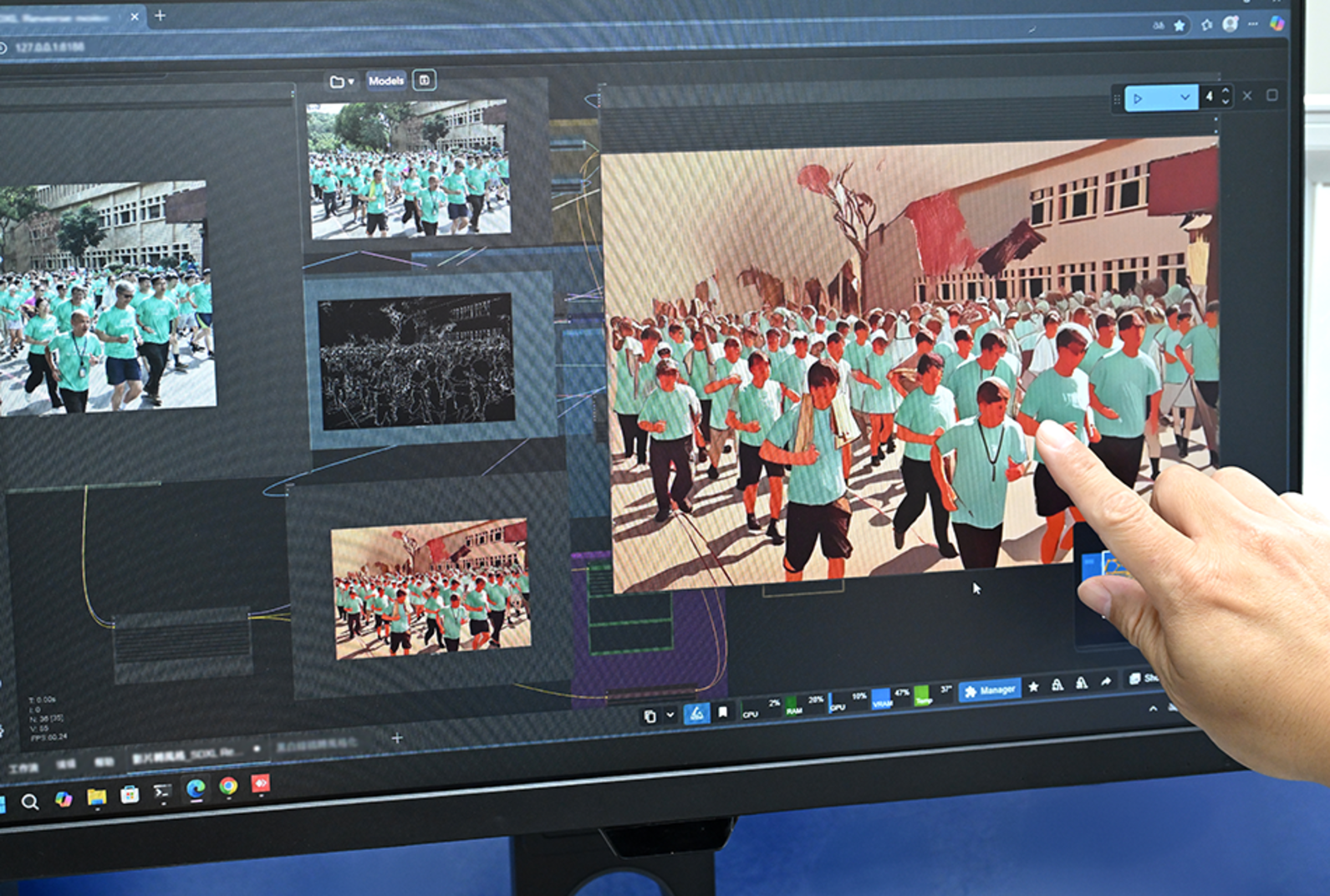Open the Copilot icon in Windows taskbar
The image size is (1330, 896).
click(x=64, y=799)
